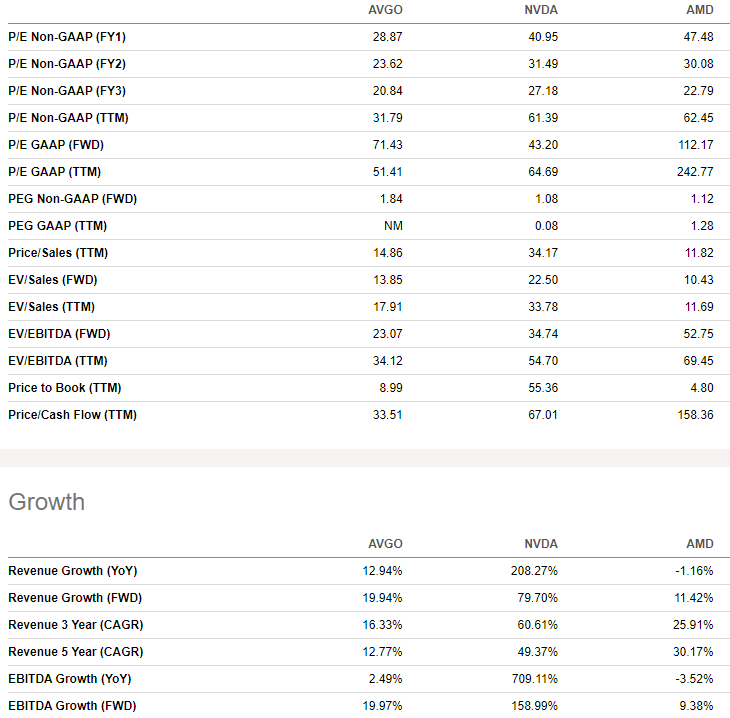The width and height of the screenshot is (730, 718).
Task: Open the Revenue Growth (YoY) metric
Action: pos(72,571)
